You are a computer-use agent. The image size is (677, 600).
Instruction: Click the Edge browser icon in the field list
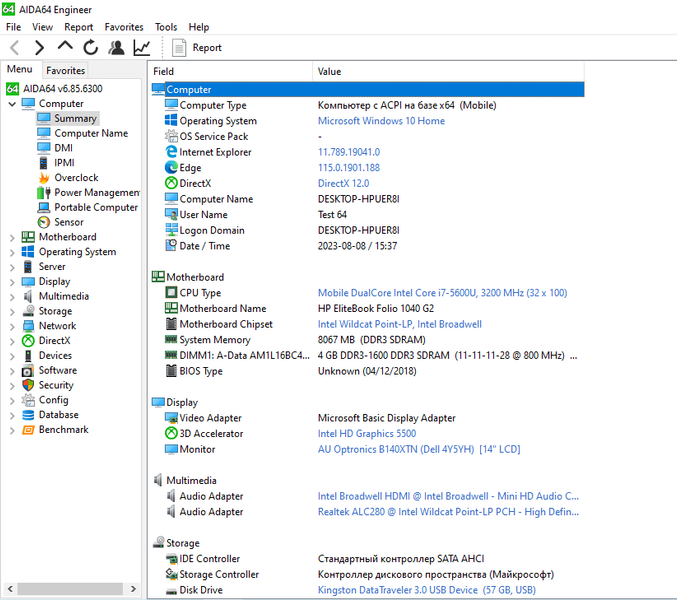click(171, 167)
